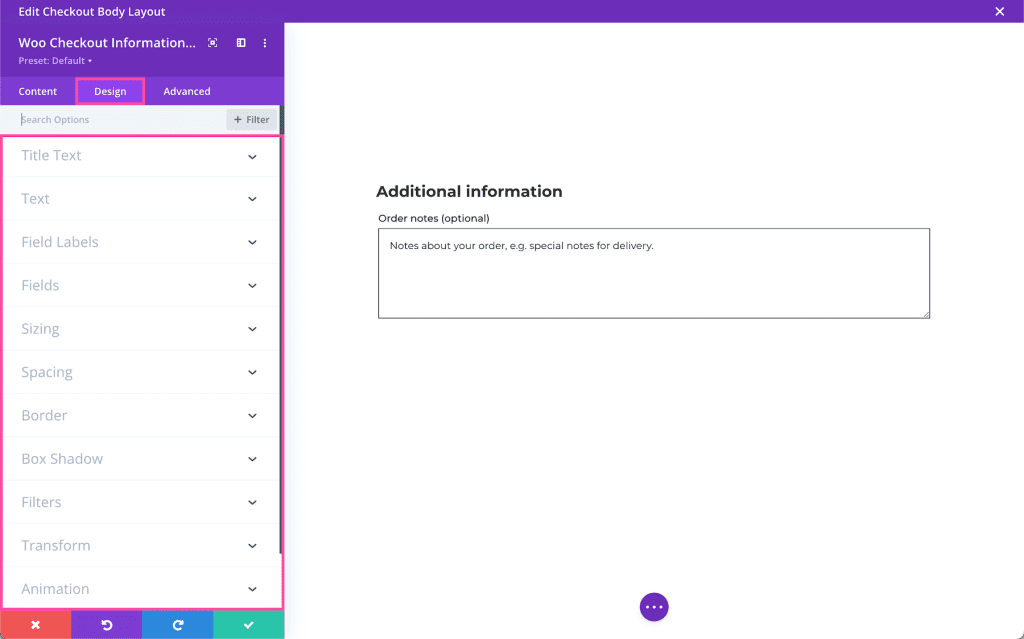1024x639 pixels.
Task: Expand the Animation settings section
Action: 141,588
